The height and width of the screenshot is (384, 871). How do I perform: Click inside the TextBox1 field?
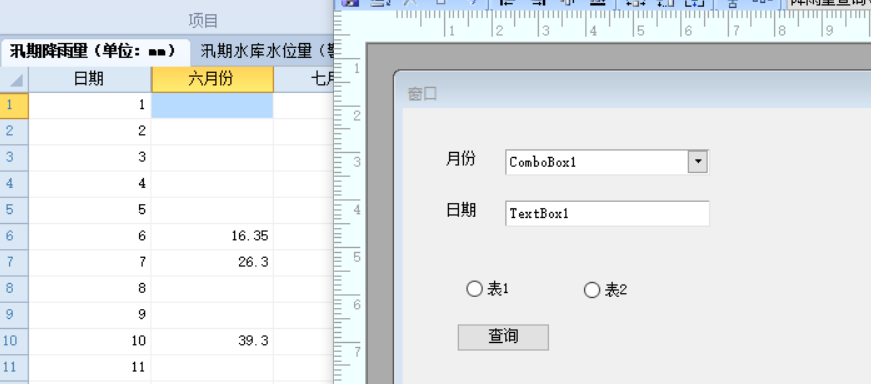(x=607, y=213)
